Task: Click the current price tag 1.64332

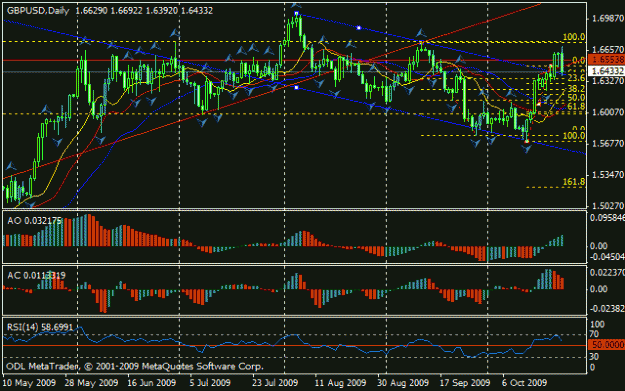Action: pyautogui.click(x=607, y=71)
